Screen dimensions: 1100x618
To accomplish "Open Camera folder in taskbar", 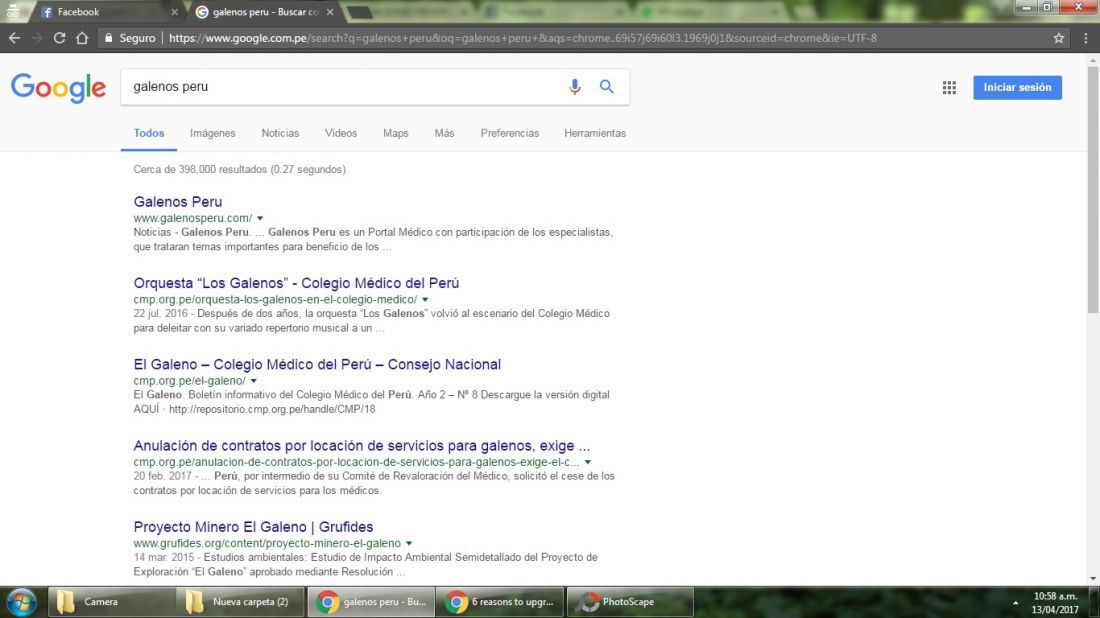I will [x=112, y=602].
